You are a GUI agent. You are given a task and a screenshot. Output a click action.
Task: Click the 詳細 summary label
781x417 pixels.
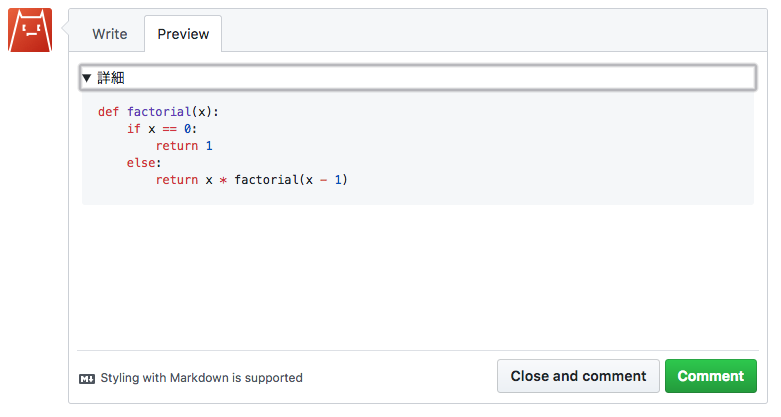111,78
